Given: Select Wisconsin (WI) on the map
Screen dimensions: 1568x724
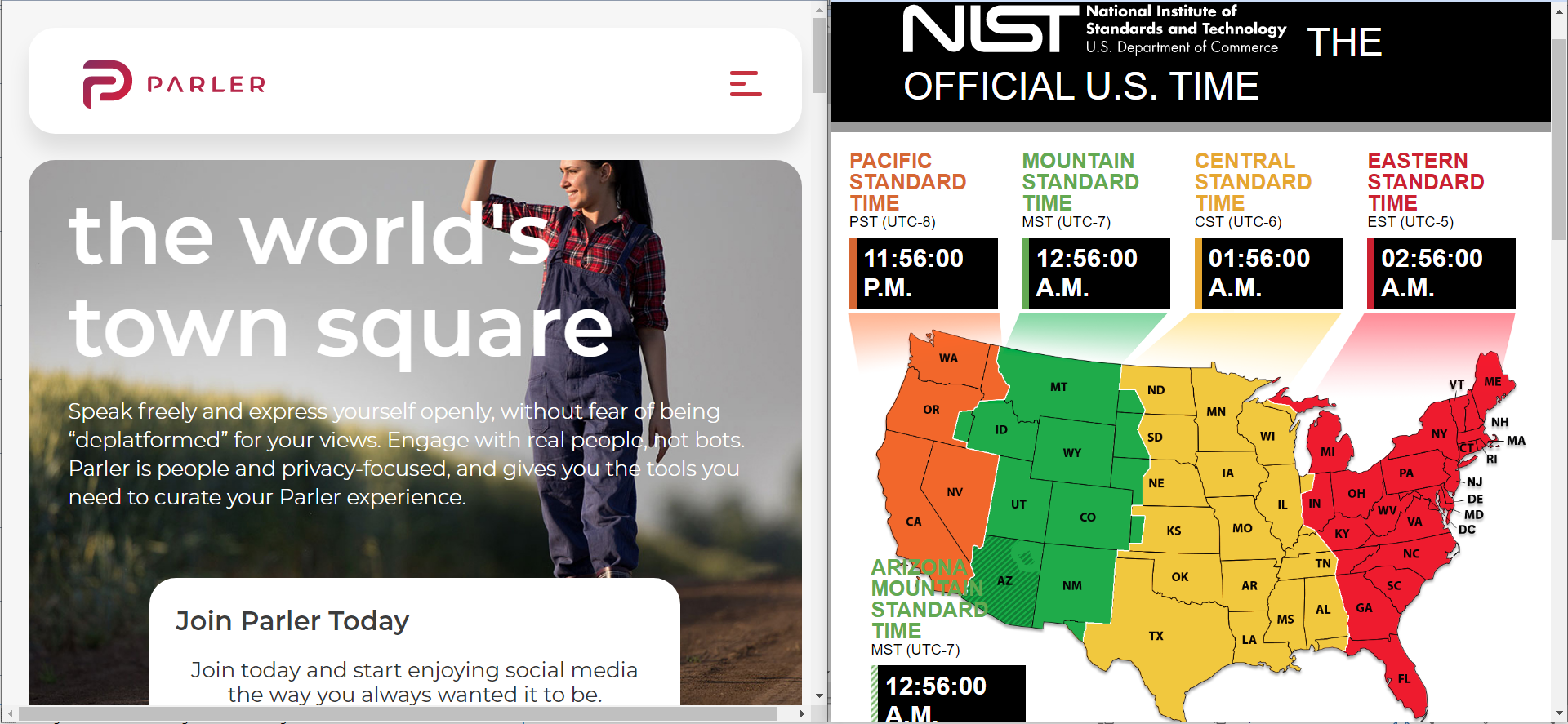Looking at the screenshot, I should point(1267,437).
